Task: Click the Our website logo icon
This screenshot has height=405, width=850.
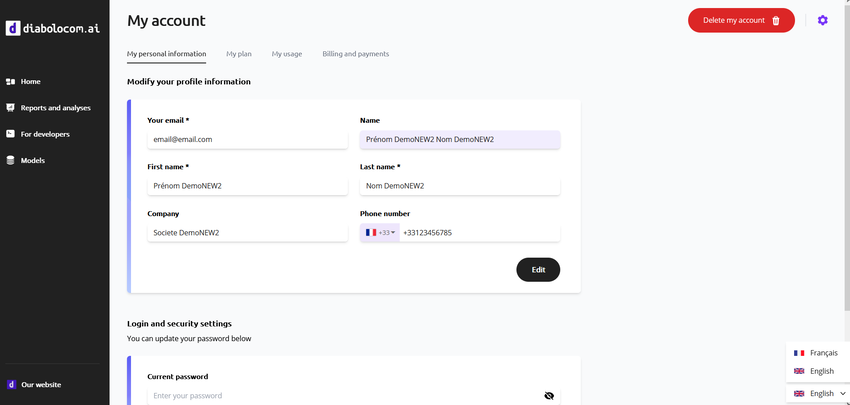Action: pyautogui.click(x=11, y=384)
